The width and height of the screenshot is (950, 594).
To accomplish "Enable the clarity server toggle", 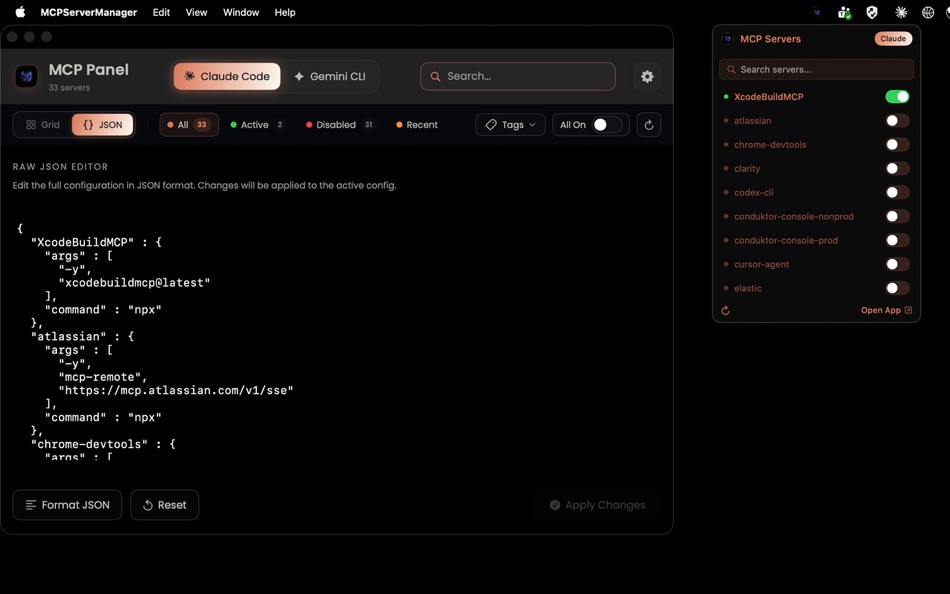I will pos(897,169).
